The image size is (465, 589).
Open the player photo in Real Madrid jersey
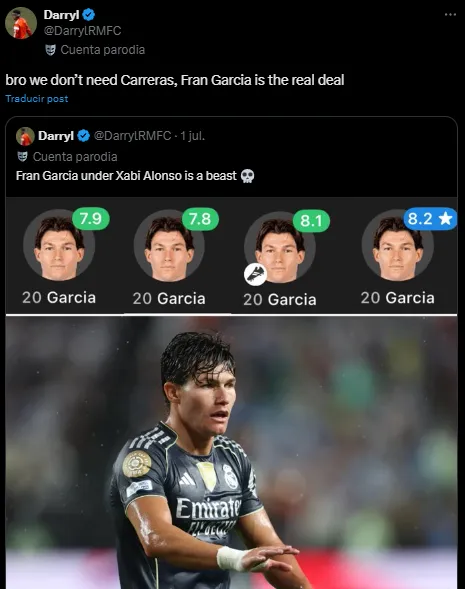click(x=231, y=452)
